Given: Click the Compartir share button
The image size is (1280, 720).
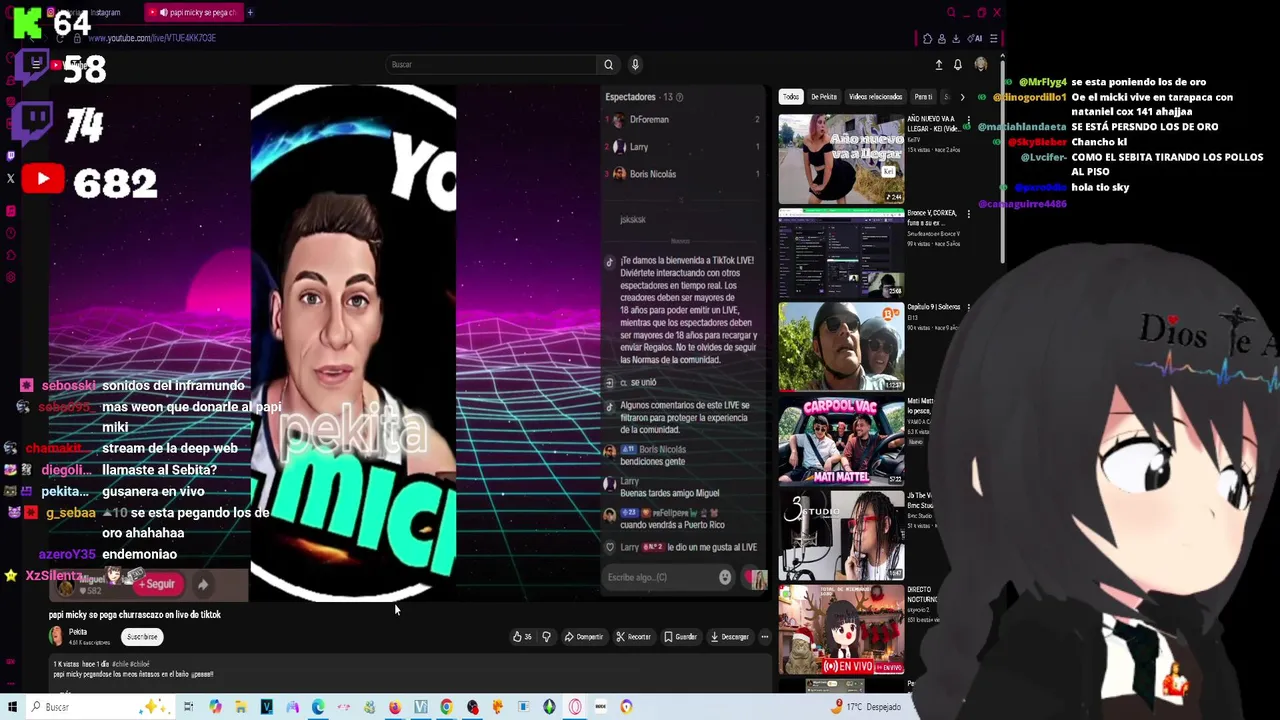Looking at the screenshot, I should coord(583,637).
